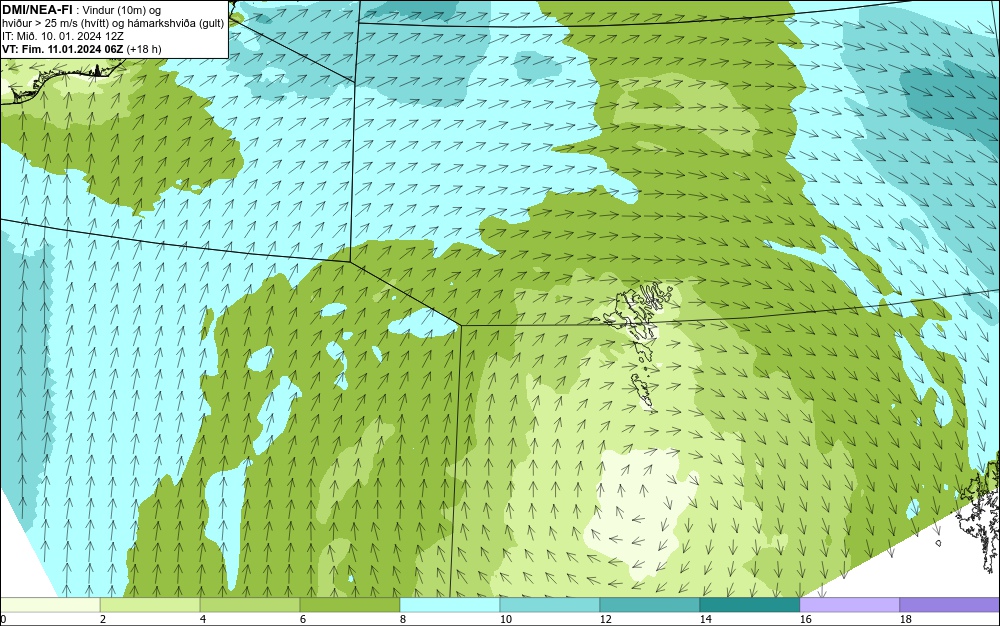The height and width of the screenshot is (626, 1000).
Task: Click the legend tick label '8'
Action: coord(402,619)
